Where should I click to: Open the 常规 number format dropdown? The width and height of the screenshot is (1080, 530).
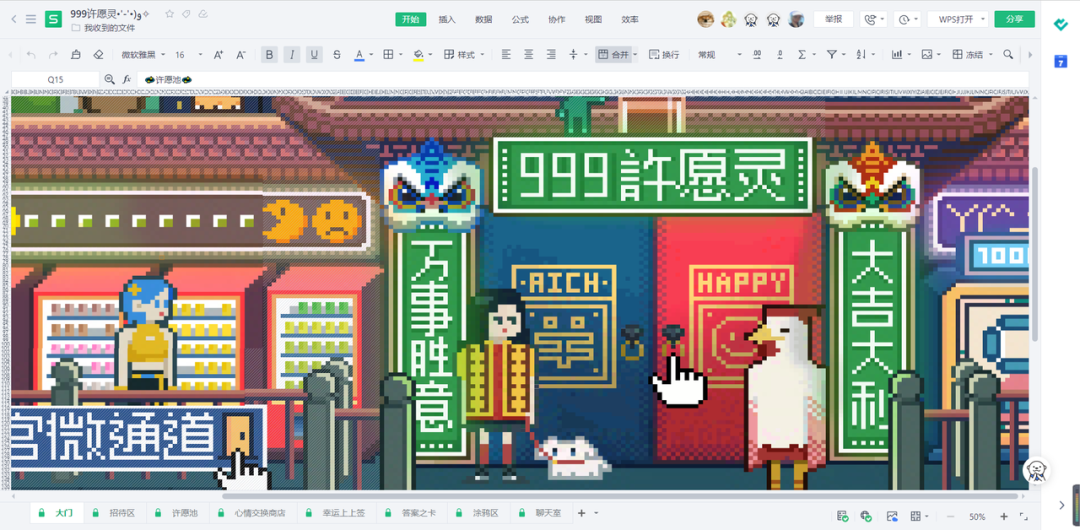point(720,54)
